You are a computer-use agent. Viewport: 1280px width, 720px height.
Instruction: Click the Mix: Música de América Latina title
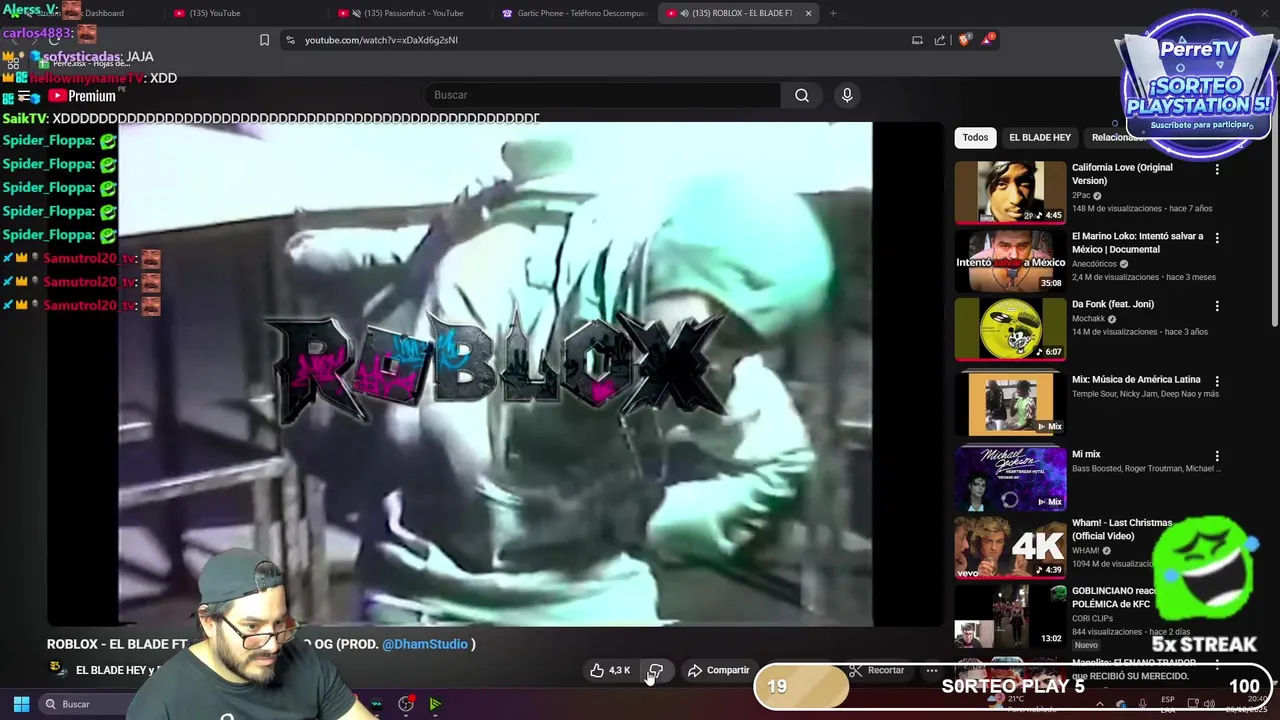coord(1136,380)
